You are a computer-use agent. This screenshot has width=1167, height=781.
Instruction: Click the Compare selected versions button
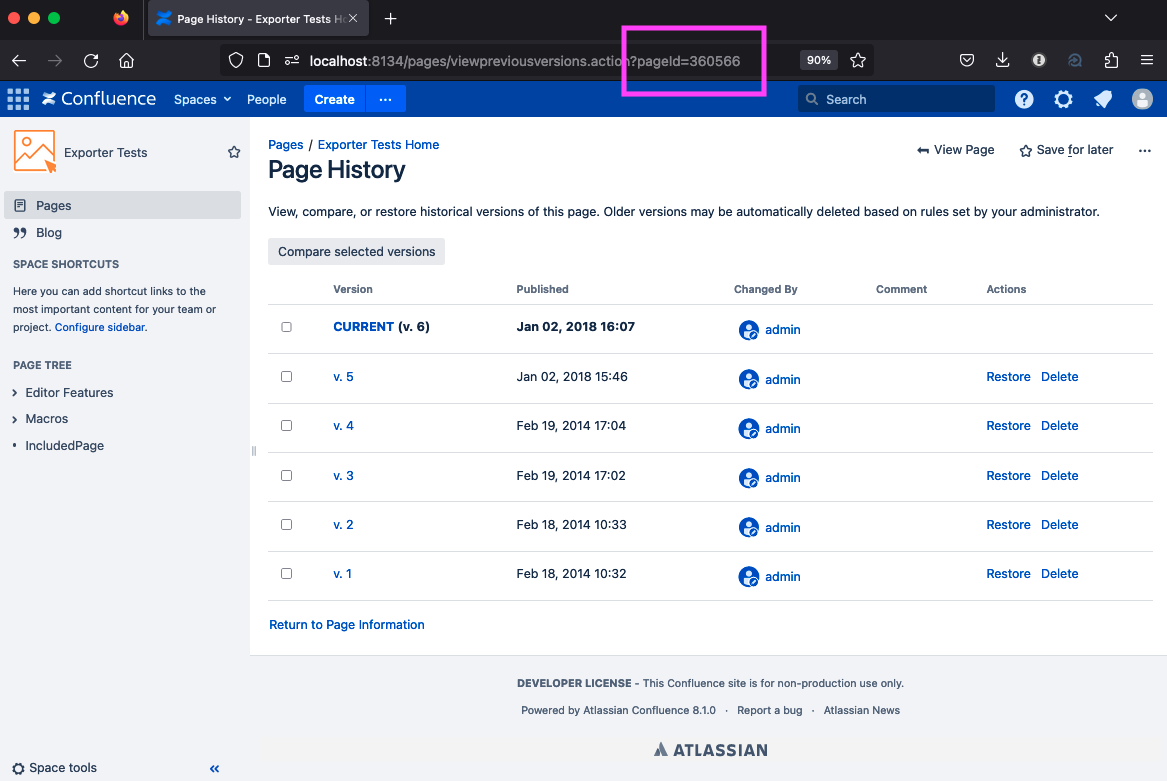[356, 252]
